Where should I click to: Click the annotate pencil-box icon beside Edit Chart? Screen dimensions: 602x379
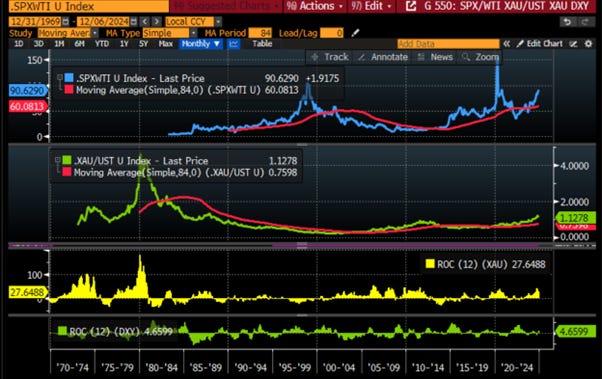click(x=573, y=44)
